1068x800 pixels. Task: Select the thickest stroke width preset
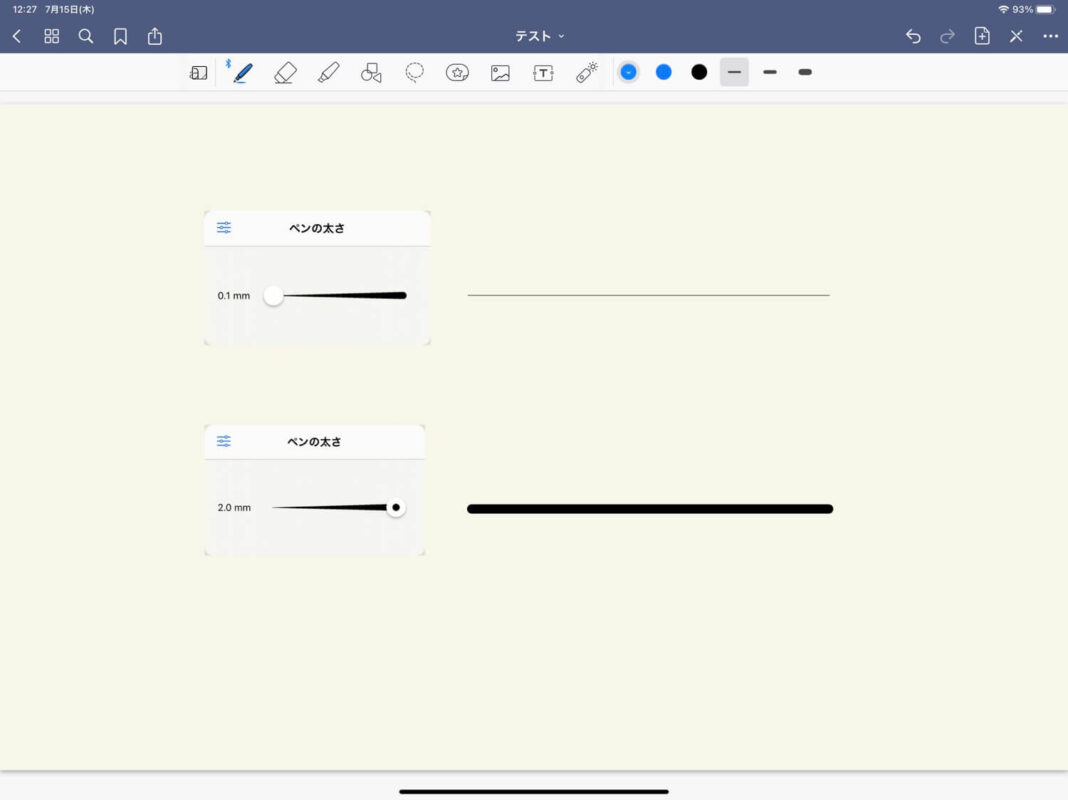tap(805, 72)
